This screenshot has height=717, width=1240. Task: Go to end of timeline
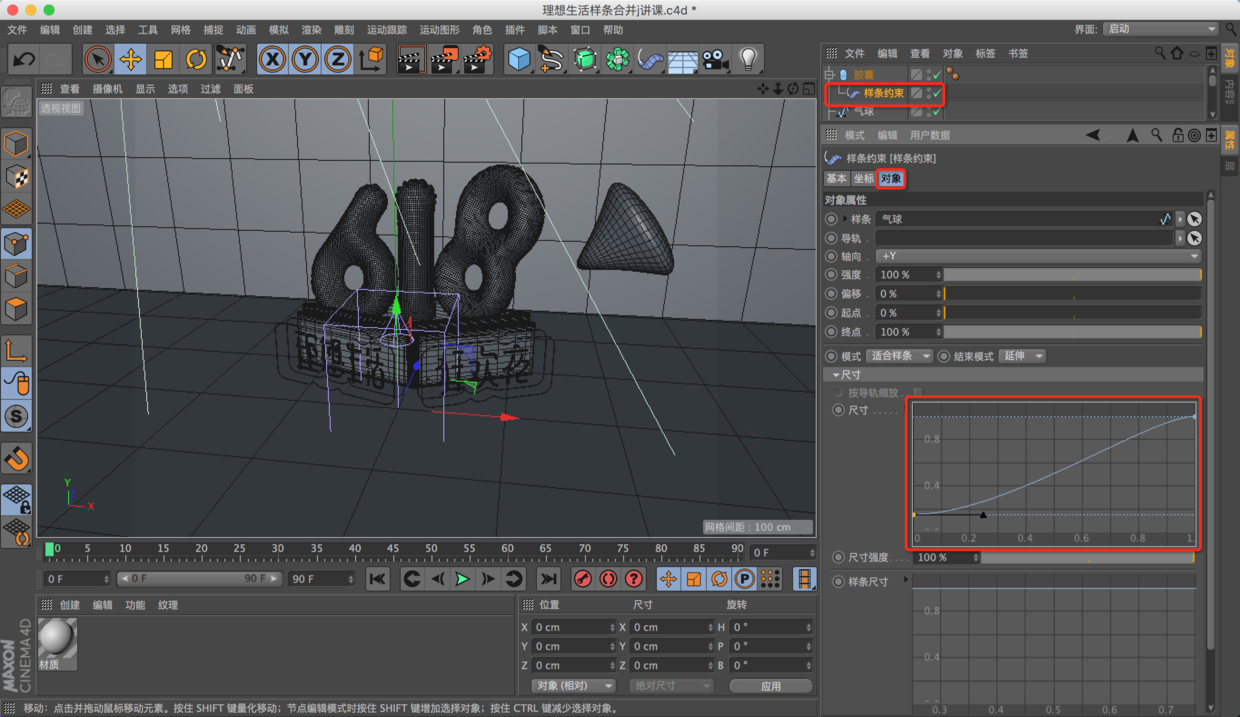pyautogui.click(x=548, y=579)
